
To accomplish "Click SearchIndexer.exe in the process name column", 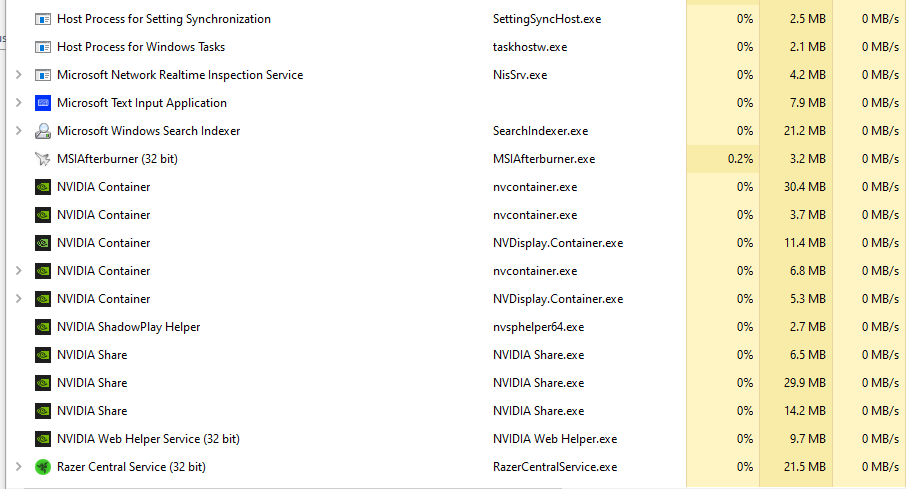I will (540, 131).
